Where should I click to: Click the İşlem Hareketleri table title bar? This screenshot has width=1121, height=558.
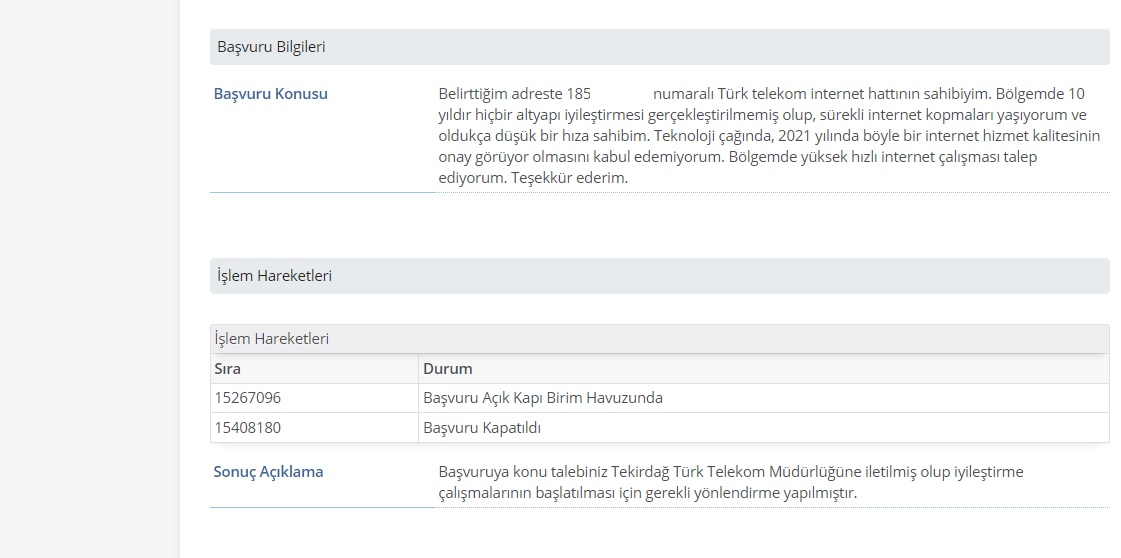tap(659, 339)
